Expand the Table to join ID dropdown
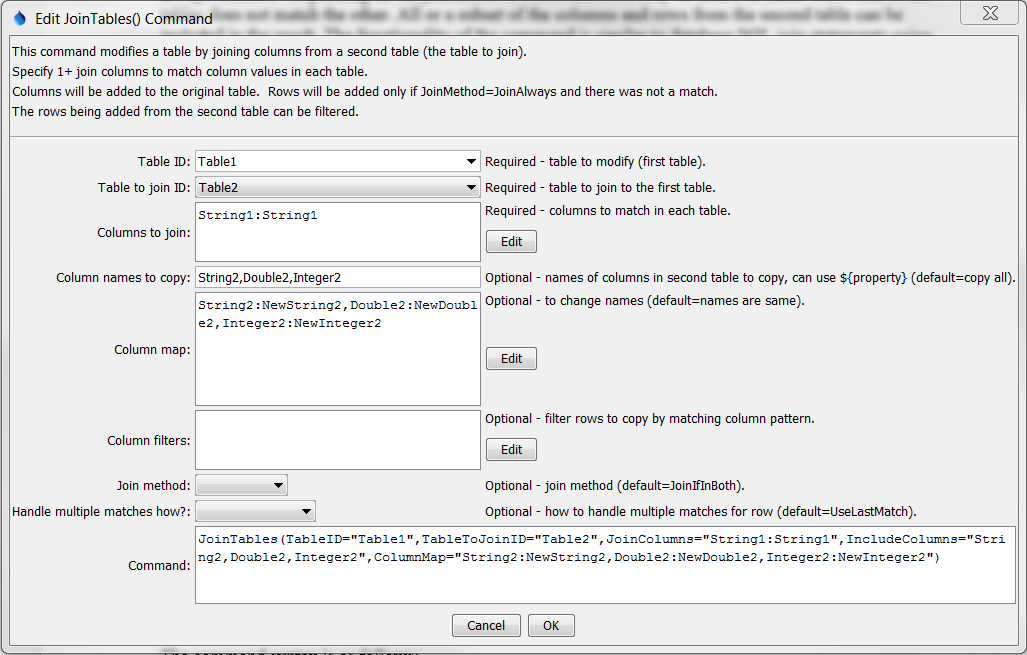1027x655 pixels. [338, 187]
